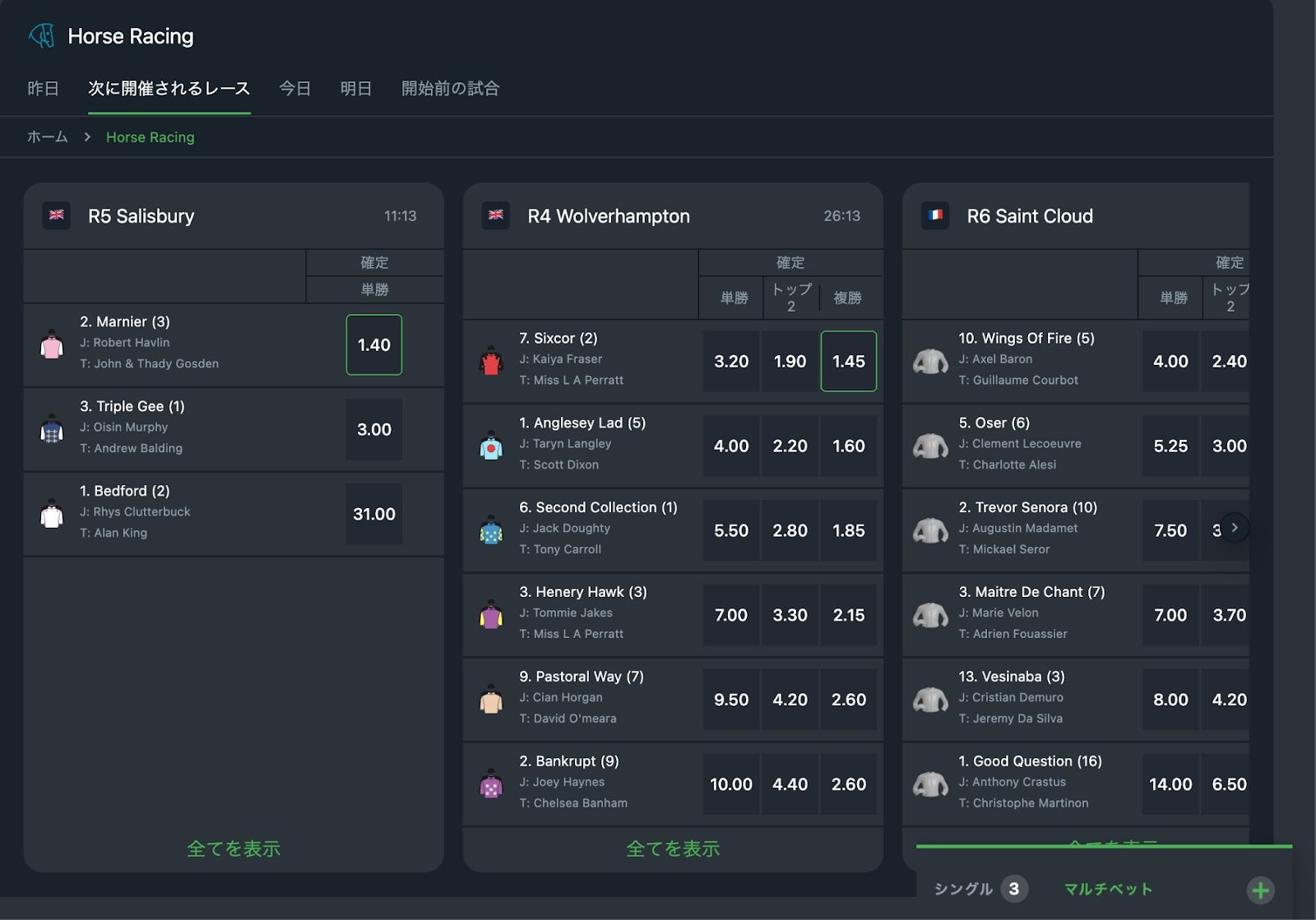This screenshot has height=920, width=1316.
Task: Switch to the 開始前の試合 tab
Action: point(451,88)
